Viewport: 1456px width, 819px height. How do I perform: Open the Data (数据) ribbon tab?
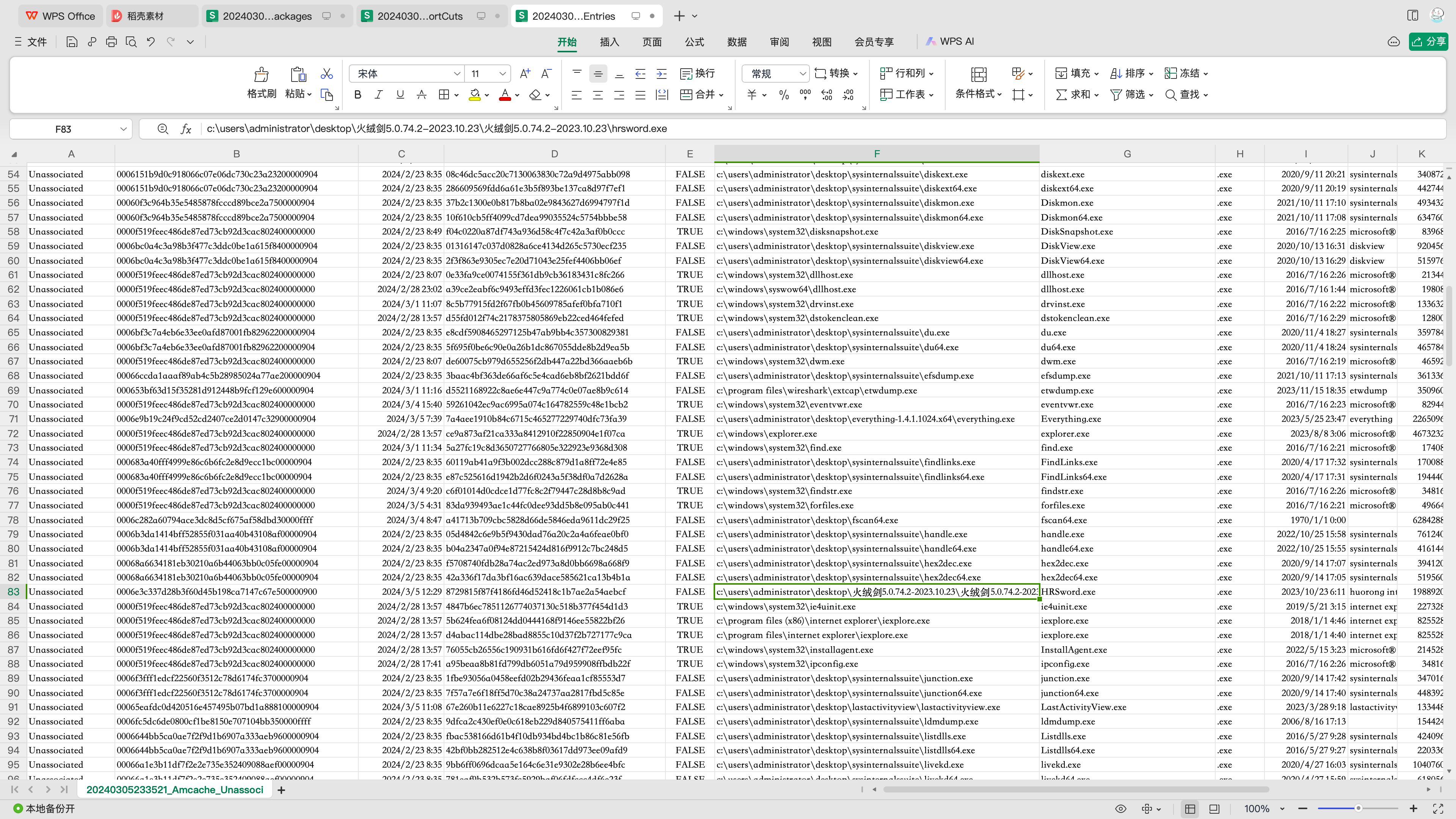[736, 42]
